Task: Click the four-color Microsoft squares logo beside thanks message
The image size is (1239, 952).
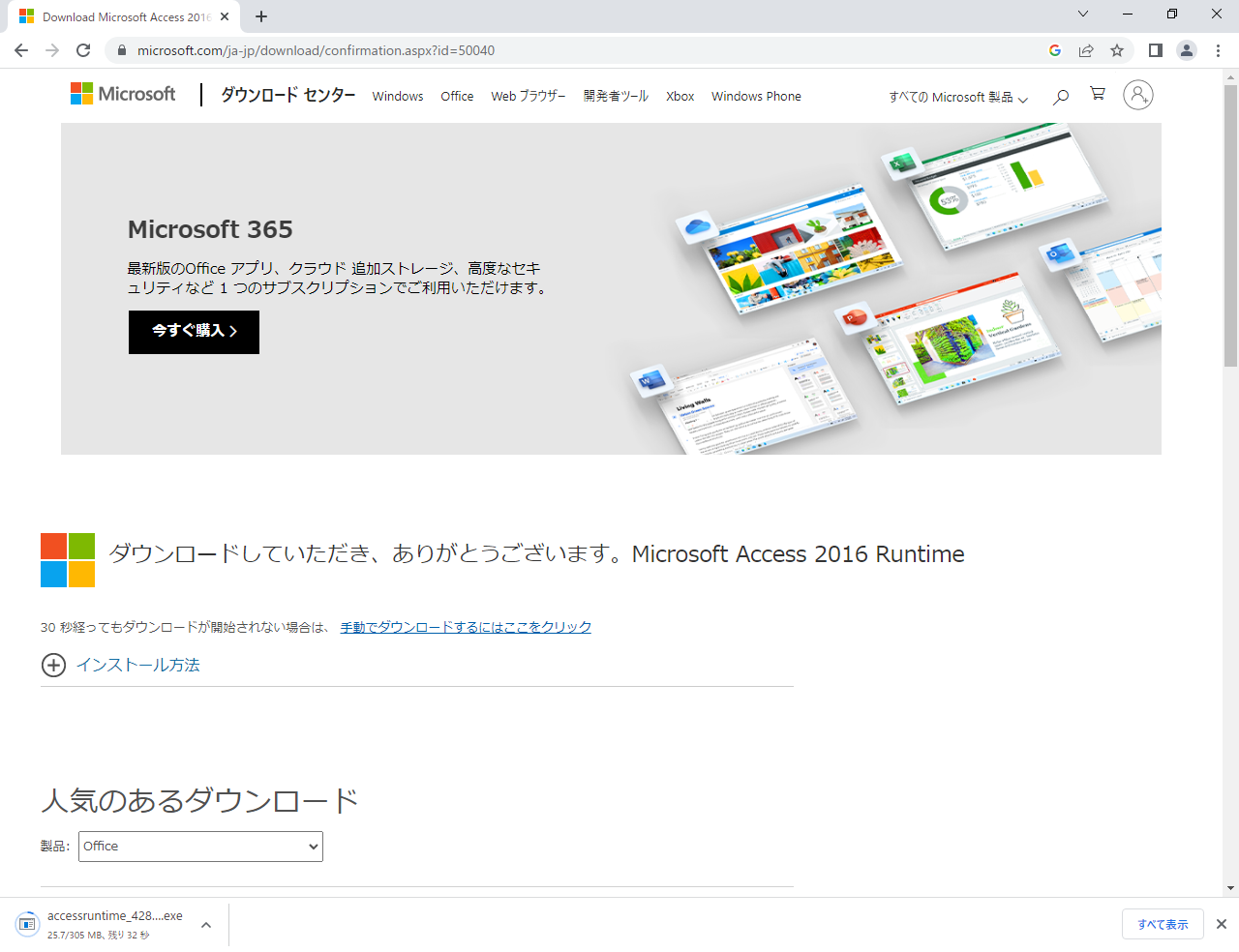Action: (x=68, y=560)
